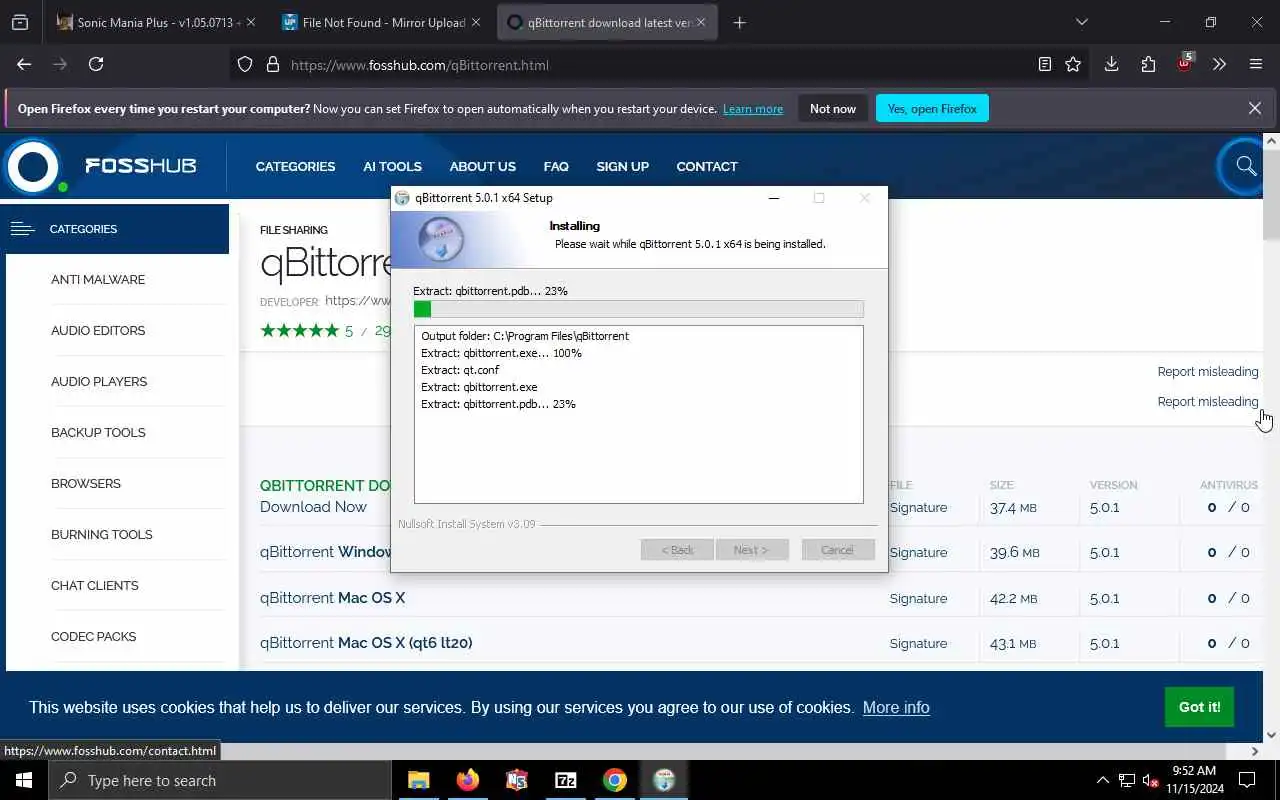The height and width of the screenshot is (800, 1280).
Task: Dismiss the Firefox startup notification bar
Action: pyautogui.click(x=1255, y=108)
